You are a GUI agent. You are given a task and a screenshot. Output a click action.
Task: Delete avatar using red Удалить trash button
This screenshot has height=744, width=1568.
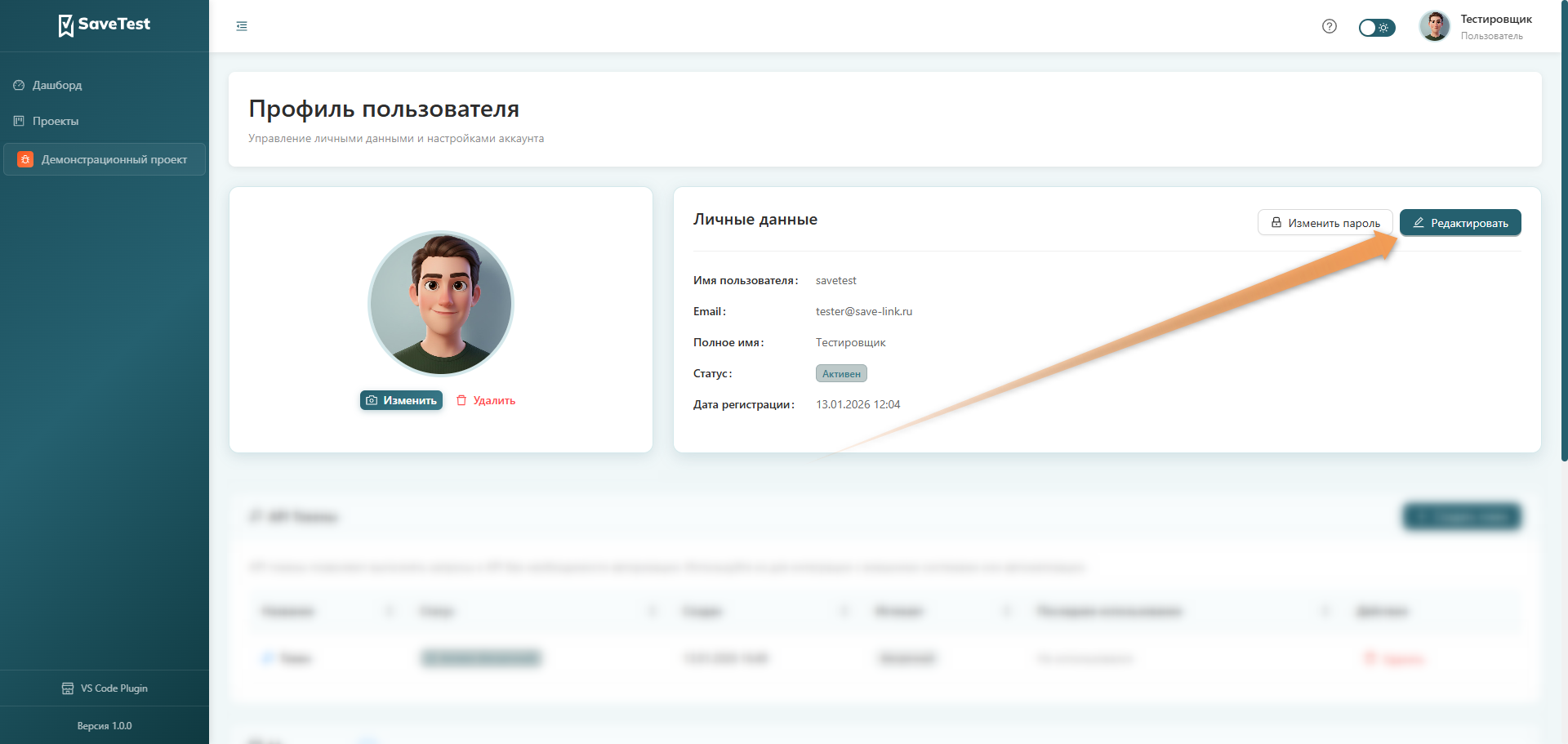tap(486, 400)
